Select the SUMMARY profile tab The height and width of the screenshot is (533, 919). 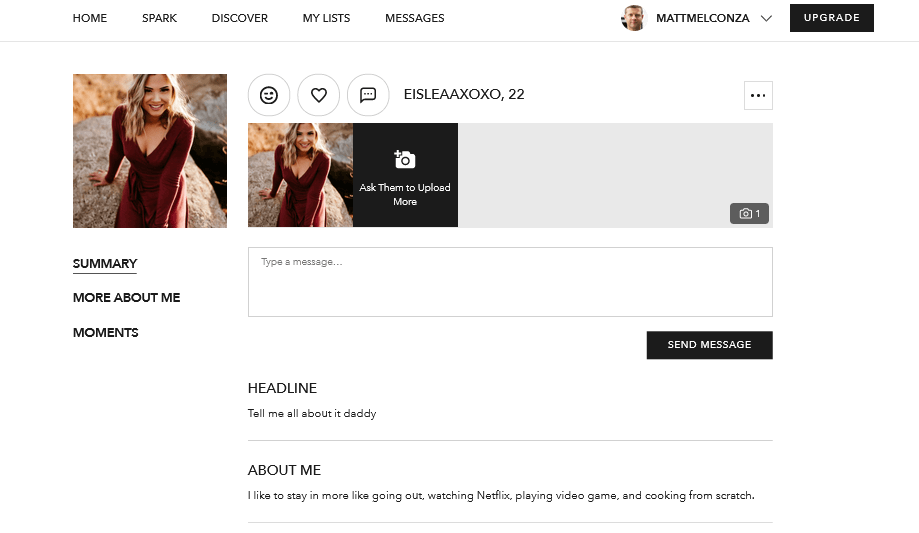point(105,264)
